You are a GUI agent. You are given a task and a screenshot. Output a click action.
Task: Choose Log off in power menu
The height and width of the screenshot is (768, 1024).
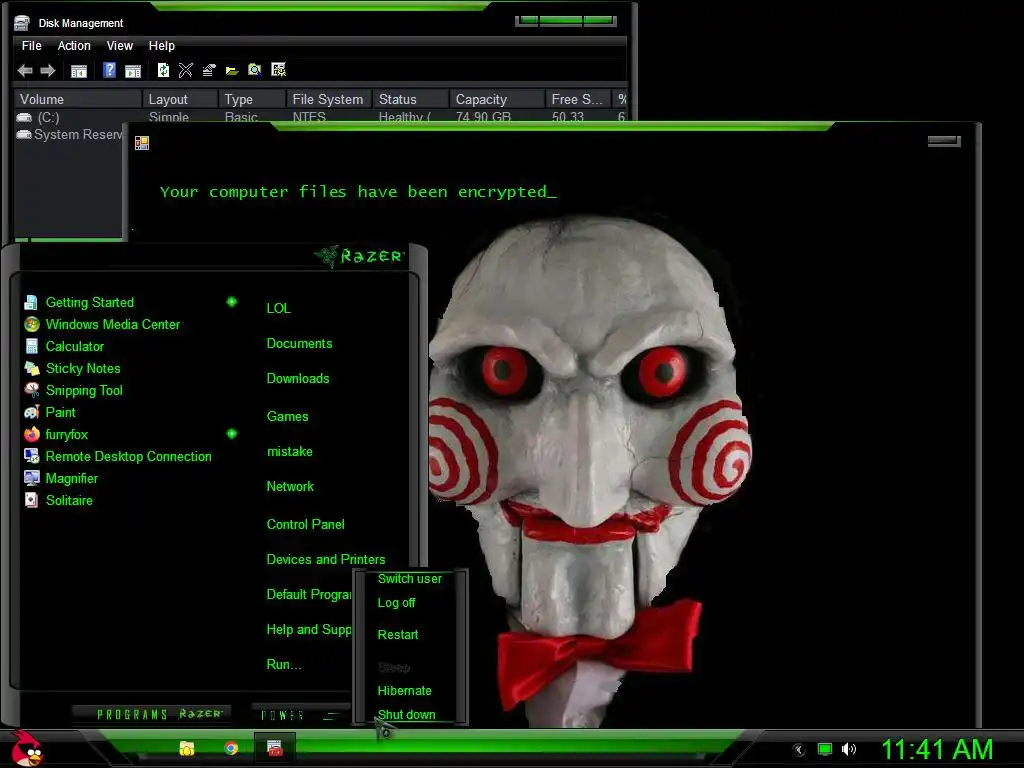[x=396, y=603]
